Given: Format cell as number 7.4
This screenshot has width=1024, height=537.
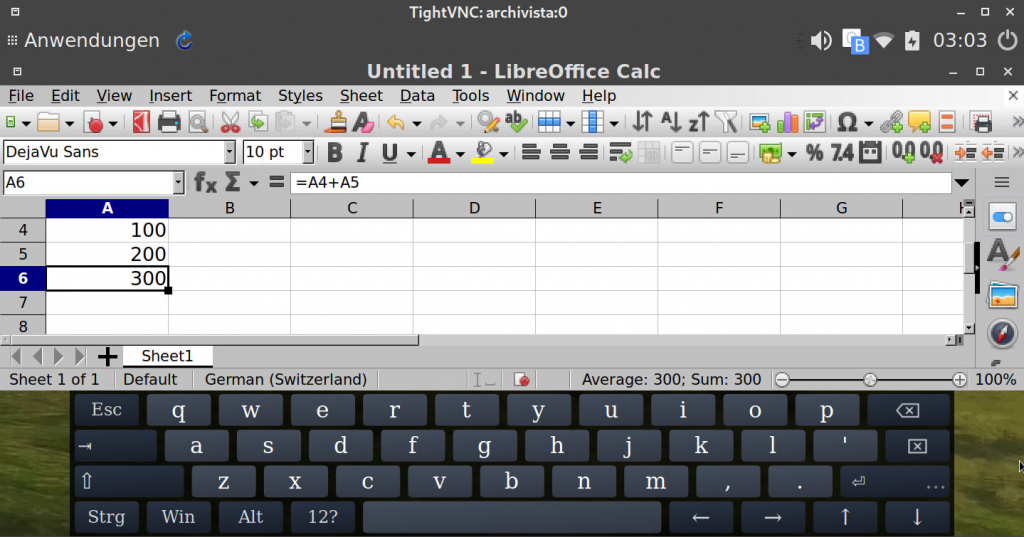Looking at the screenshot, I should [842, 153].
